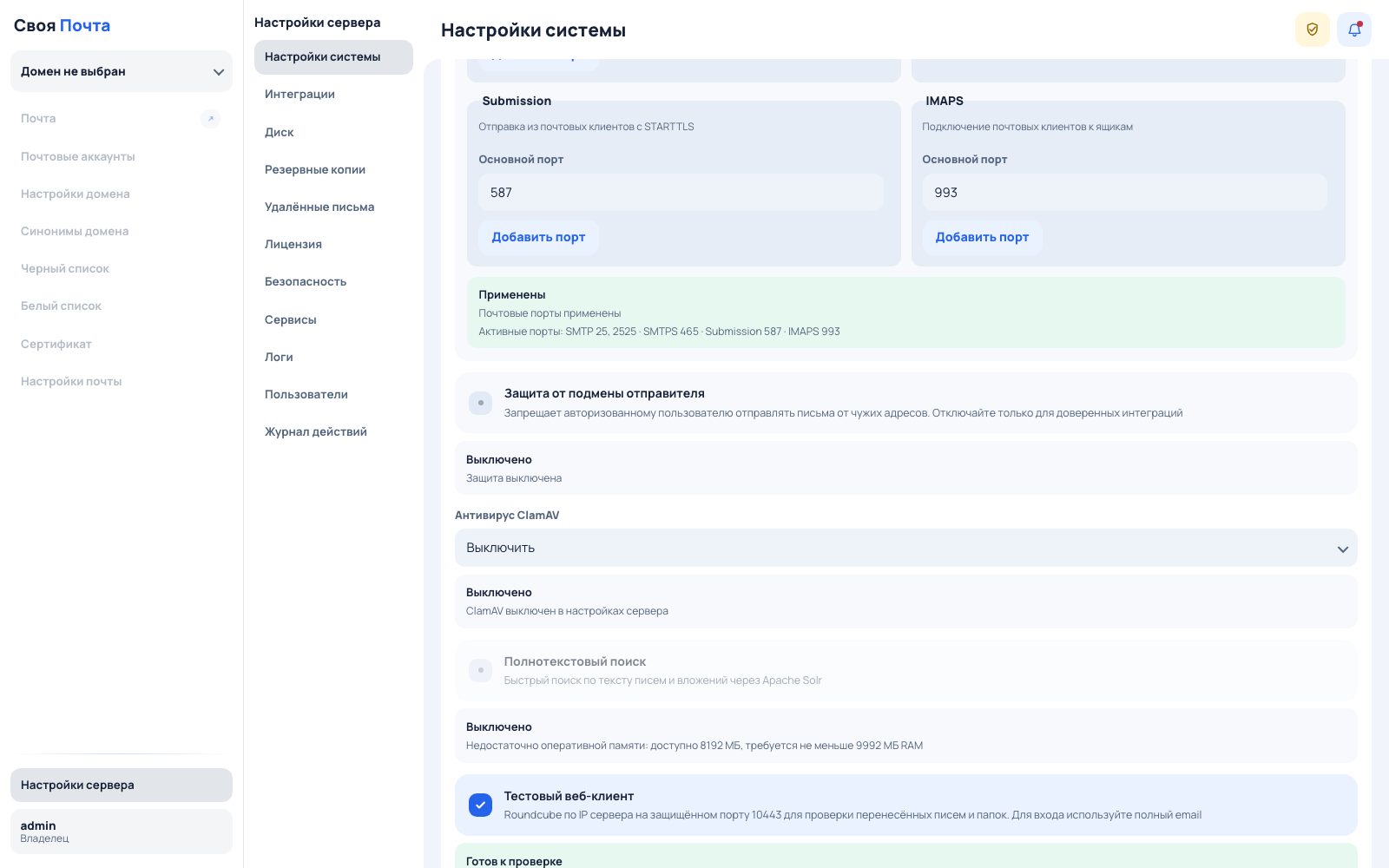Toggle Защита от подмены отправителя checkbox
Screen dimensions: 1389x868
[x=480, y=403]
